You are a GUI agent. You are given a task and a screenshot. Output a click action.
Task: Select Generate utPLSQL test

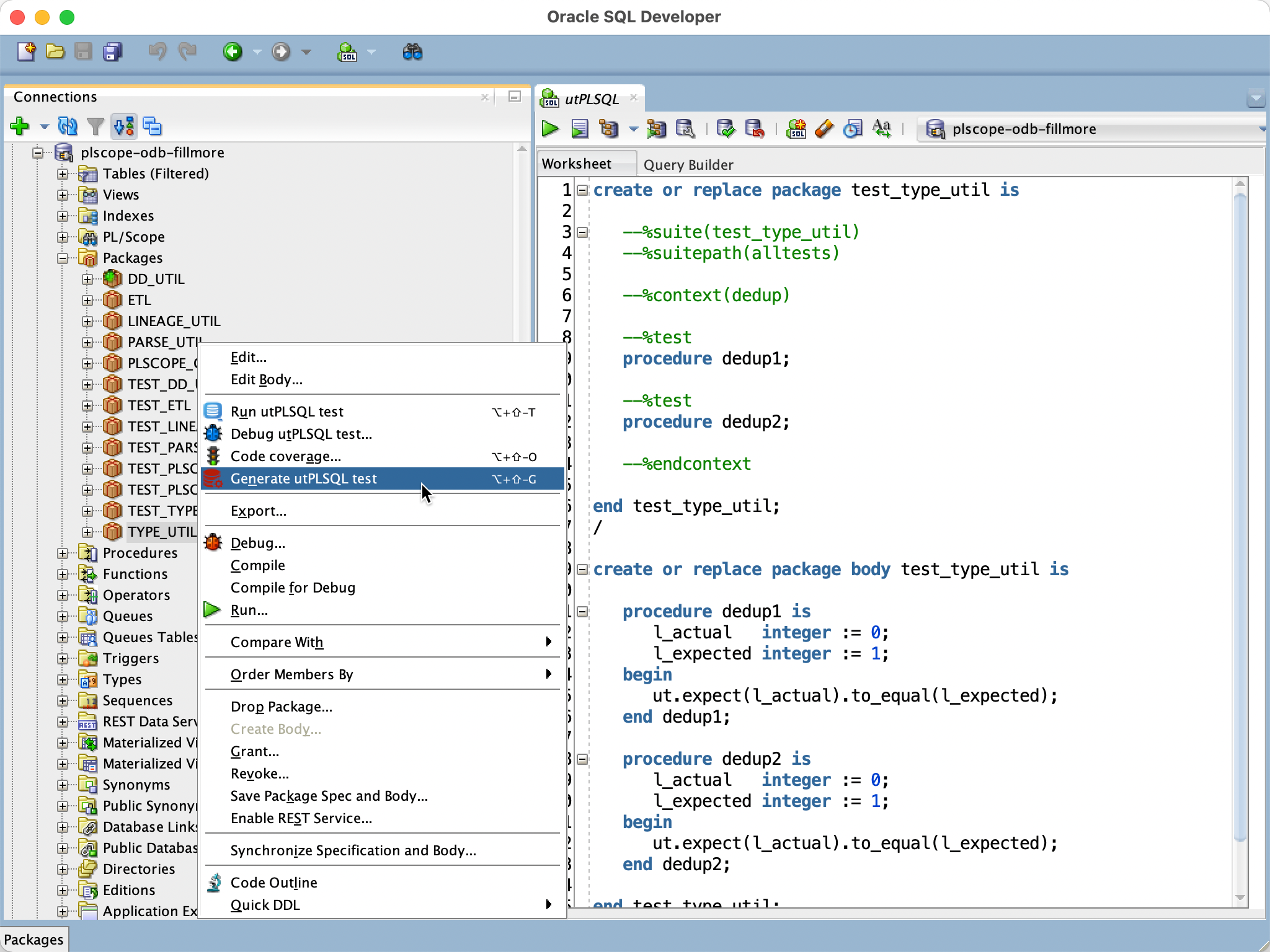point(303,478)
